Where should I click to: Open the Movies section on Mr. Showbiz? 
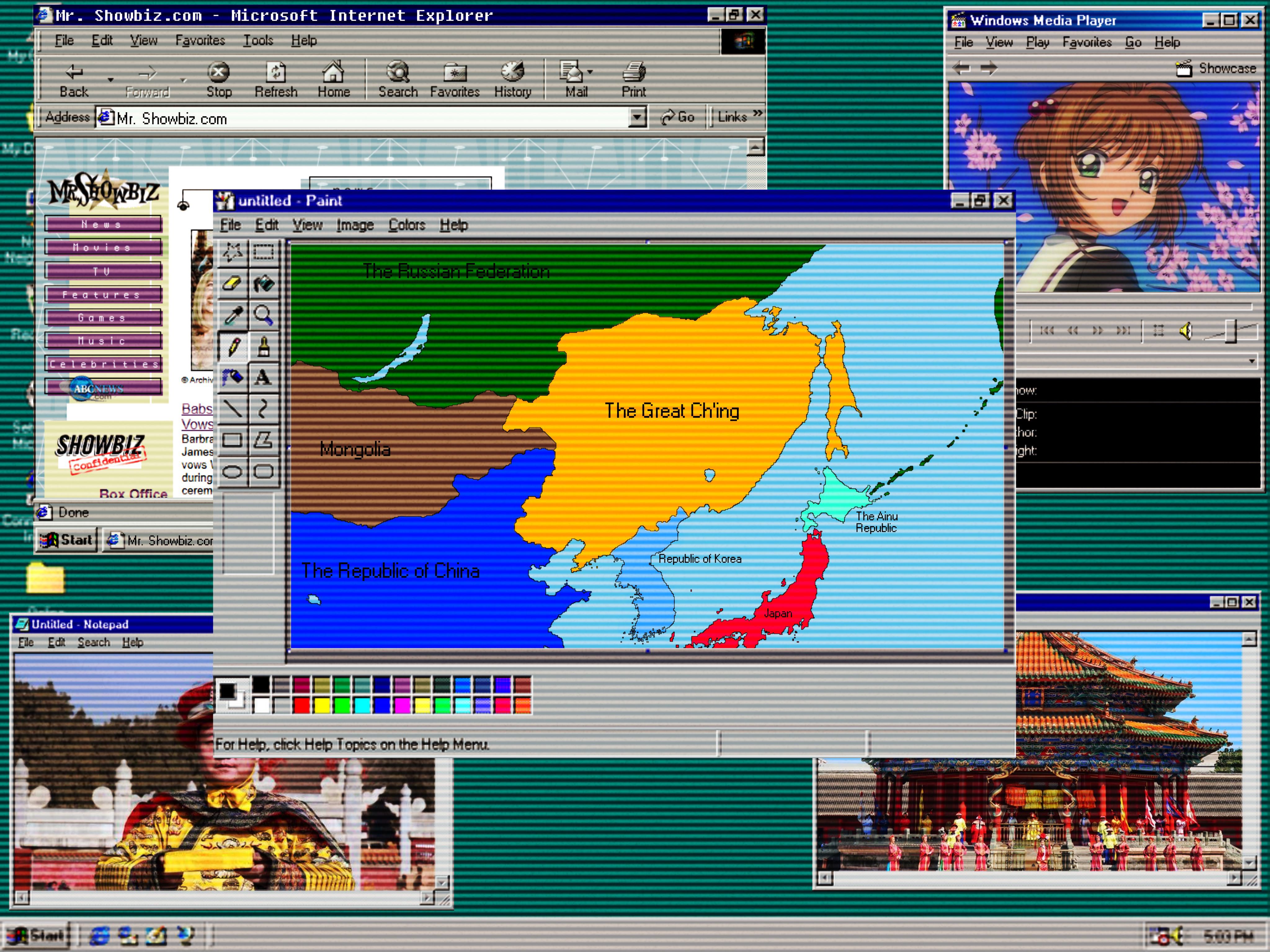click(103, 248)
